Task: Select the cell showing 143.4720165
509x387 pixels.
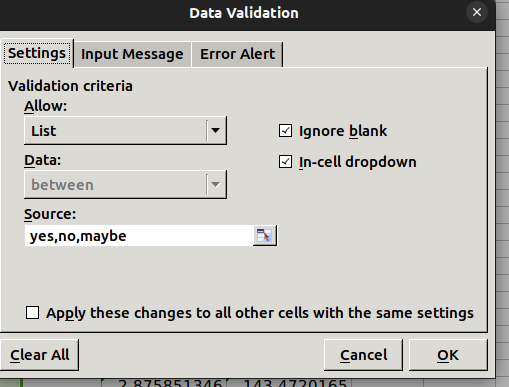Action: [x=289, y=383]
